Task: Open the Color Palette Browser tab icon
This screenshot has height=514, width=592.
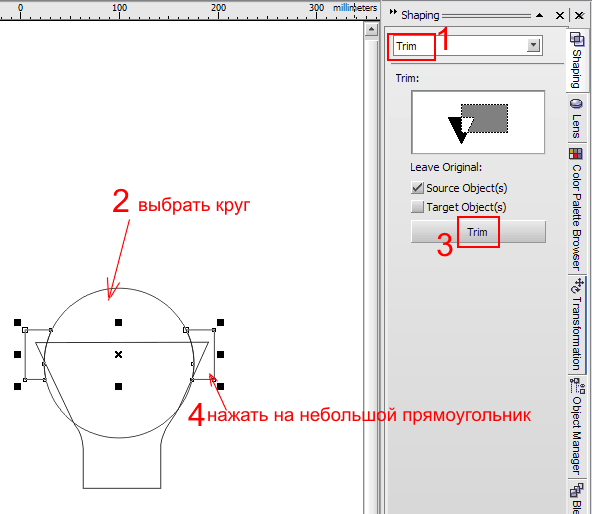Action: 576,154
